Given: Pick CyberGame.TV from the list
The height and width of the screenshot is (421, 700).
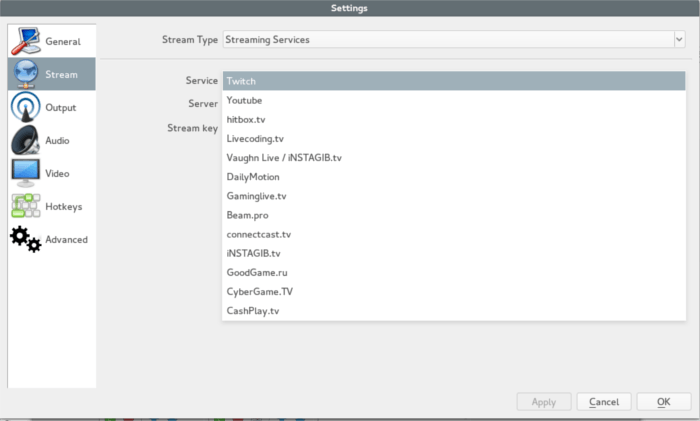Looking at the screenshot, I should (x=454, y=292).
